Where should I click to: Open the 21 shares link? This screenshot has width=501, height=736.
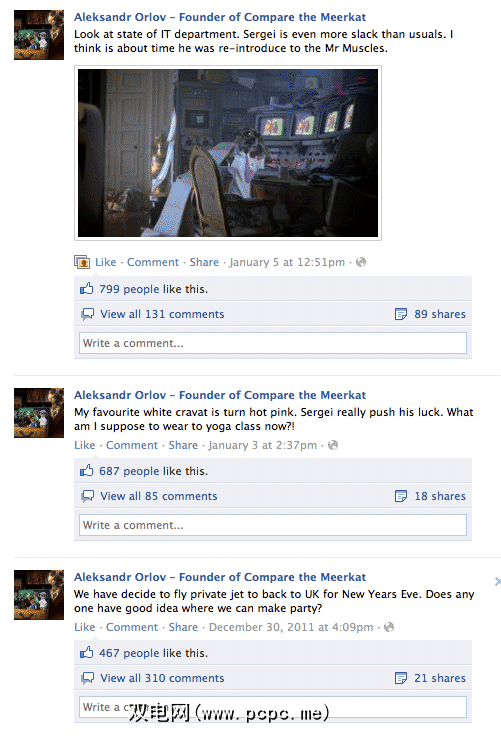point(439,678)
